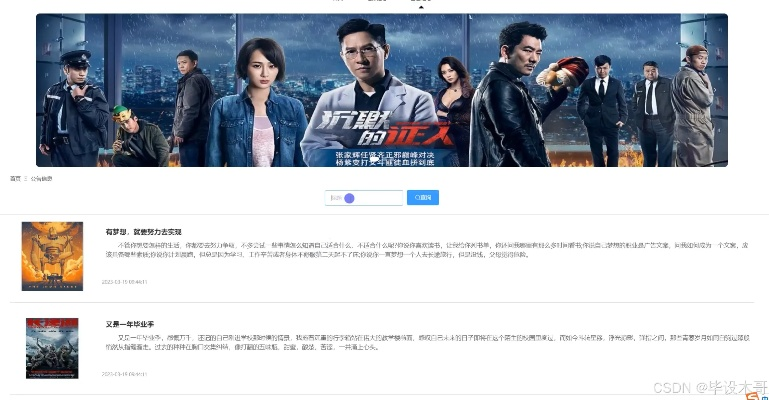Click the 沉默的证人 title on the banner
769x400 pixels.
[384, 128]
